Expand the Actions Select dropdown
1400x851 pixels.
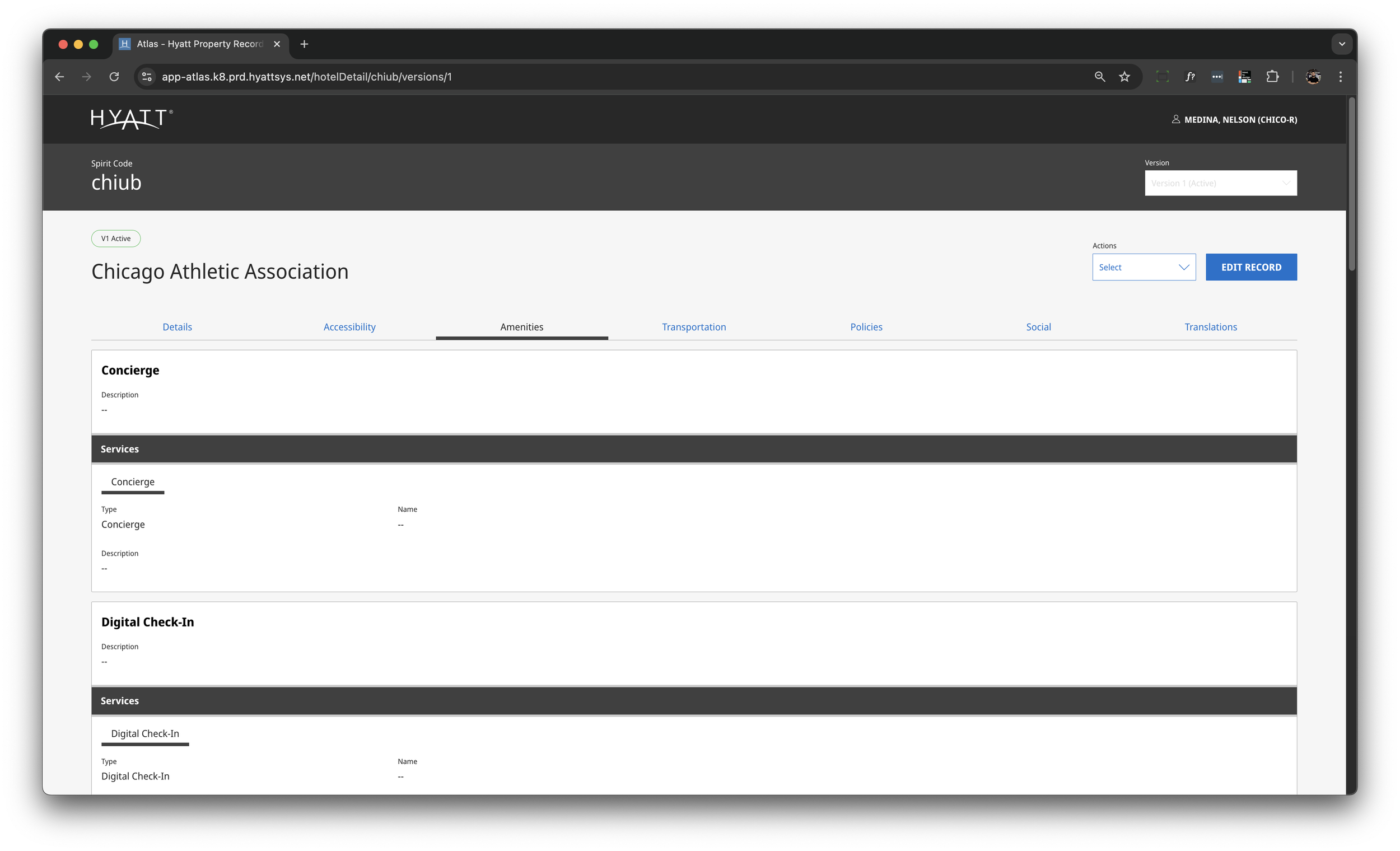pos(1143,267)
